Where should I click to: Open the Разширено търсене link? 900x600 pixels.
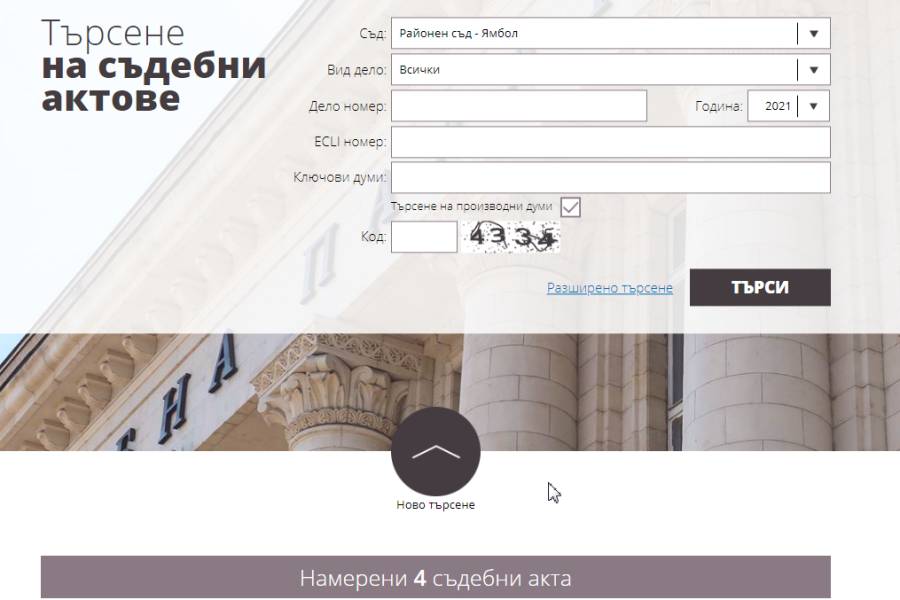[609, 288]
